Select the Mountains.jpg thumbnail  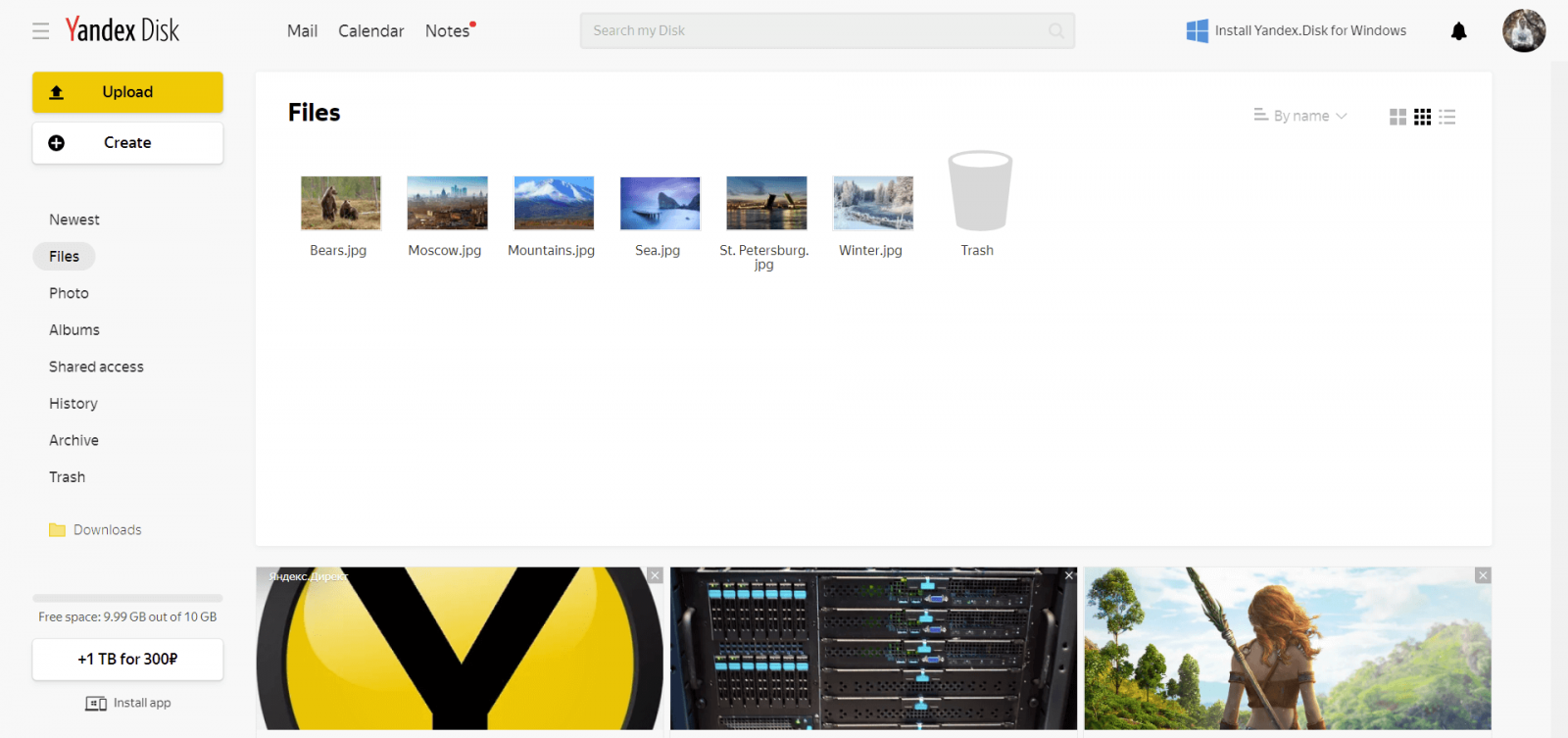554,203
